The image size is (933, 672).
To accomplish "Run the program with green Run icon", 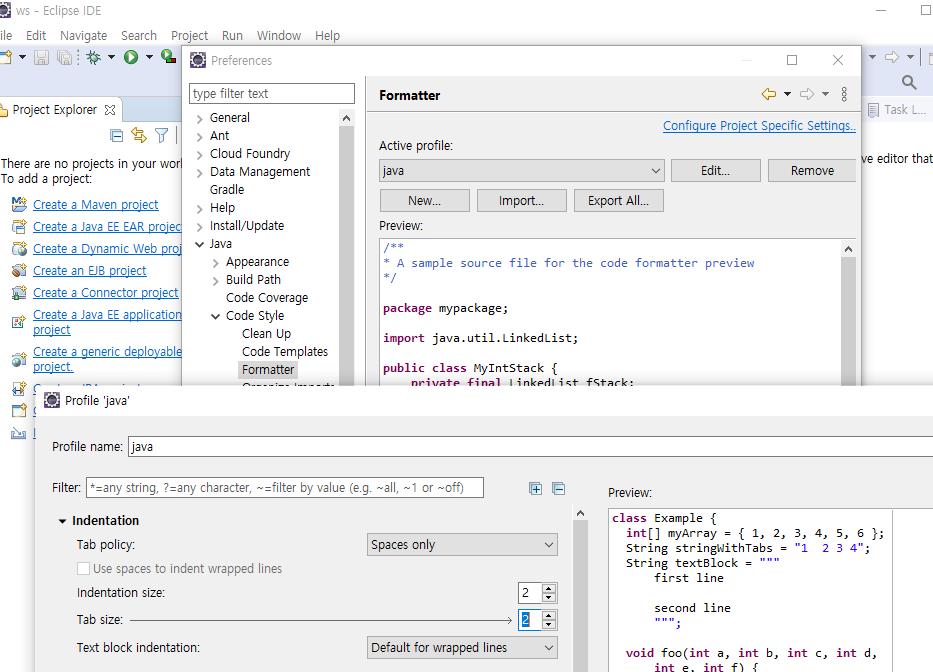I will pyautogui.click(x=131, y=57).
